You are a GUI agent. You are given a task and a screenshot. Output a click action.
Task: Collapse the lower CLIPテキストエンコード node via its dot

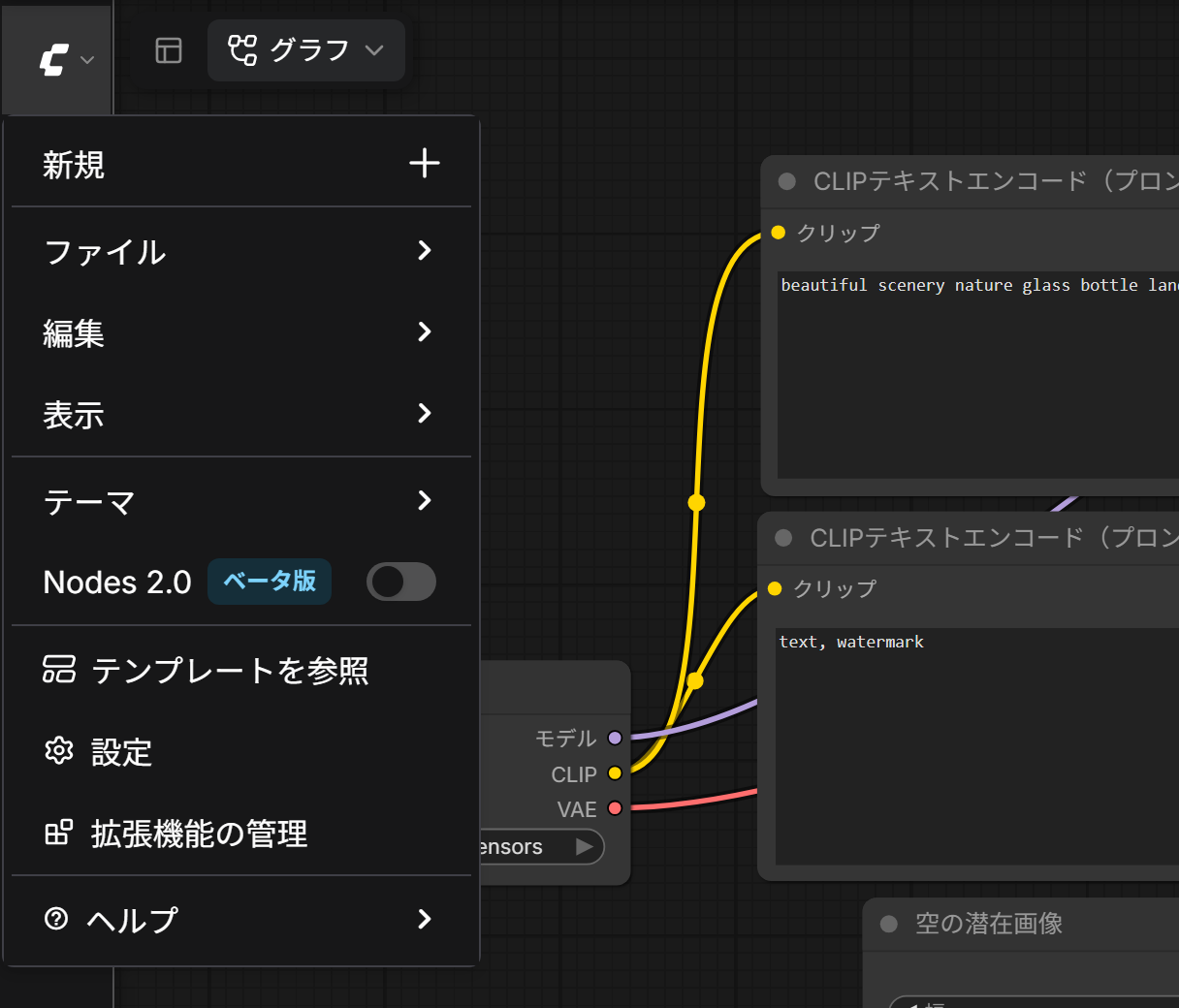pyautogui.click(x=784, y=538)
